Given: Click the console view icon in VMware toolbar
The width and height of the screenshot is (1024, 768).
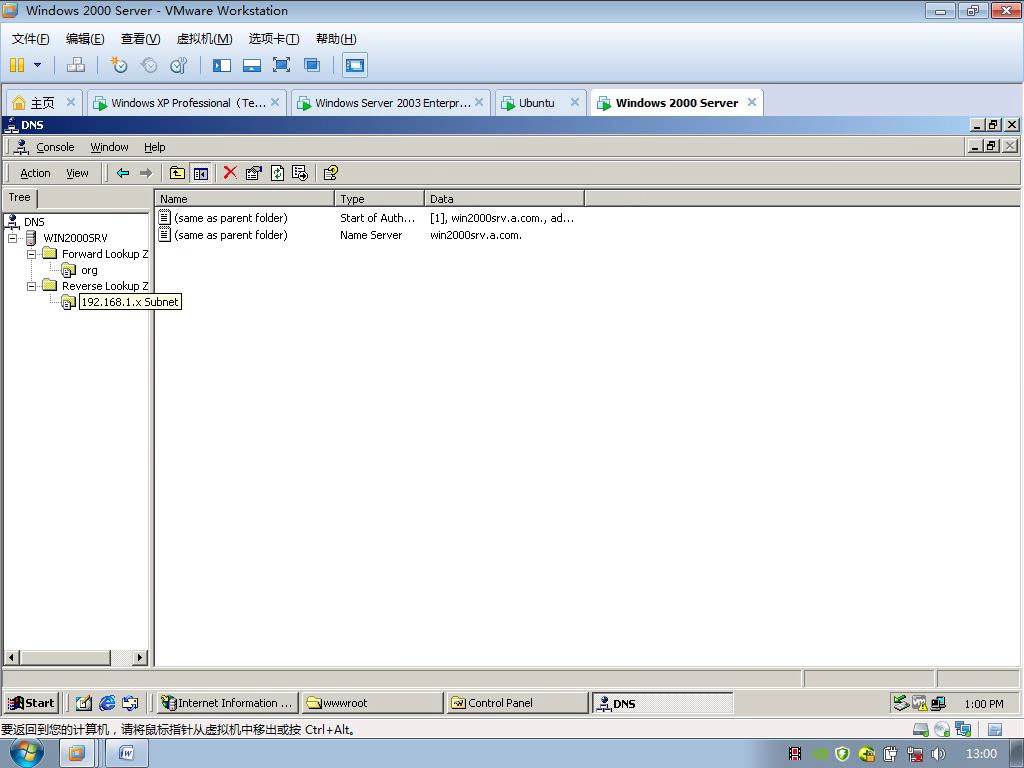Looking at the screenshot, I should coord(355,65).
